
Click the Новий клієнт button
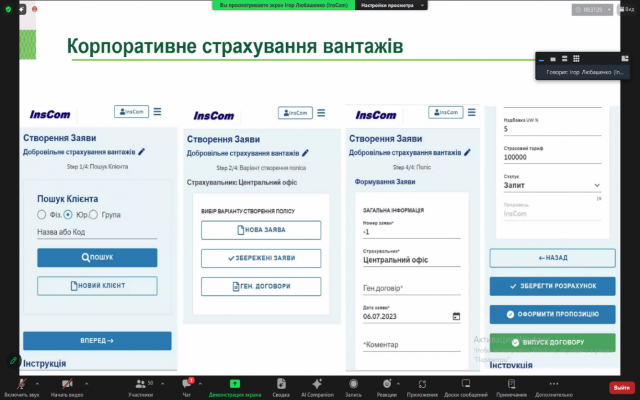[97, 286]
